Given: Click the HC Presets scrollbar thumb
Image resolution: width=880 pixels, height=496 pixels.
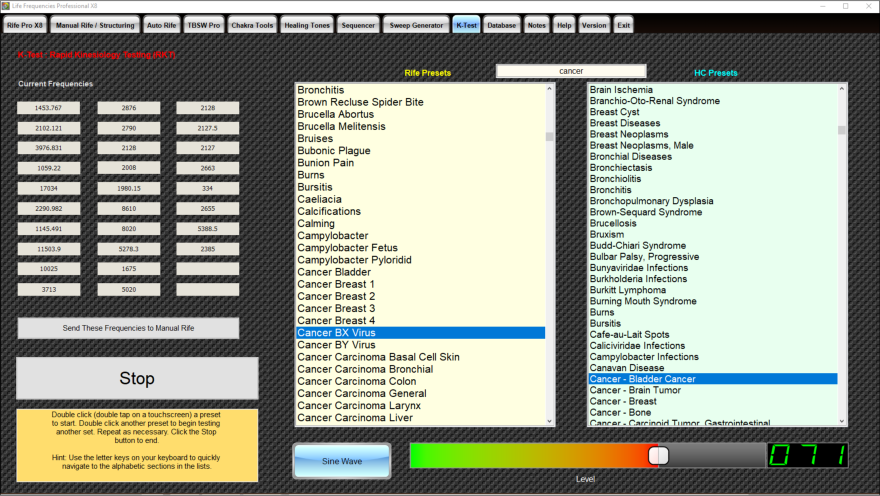Looking at the screenshot, I should (841, 130).
